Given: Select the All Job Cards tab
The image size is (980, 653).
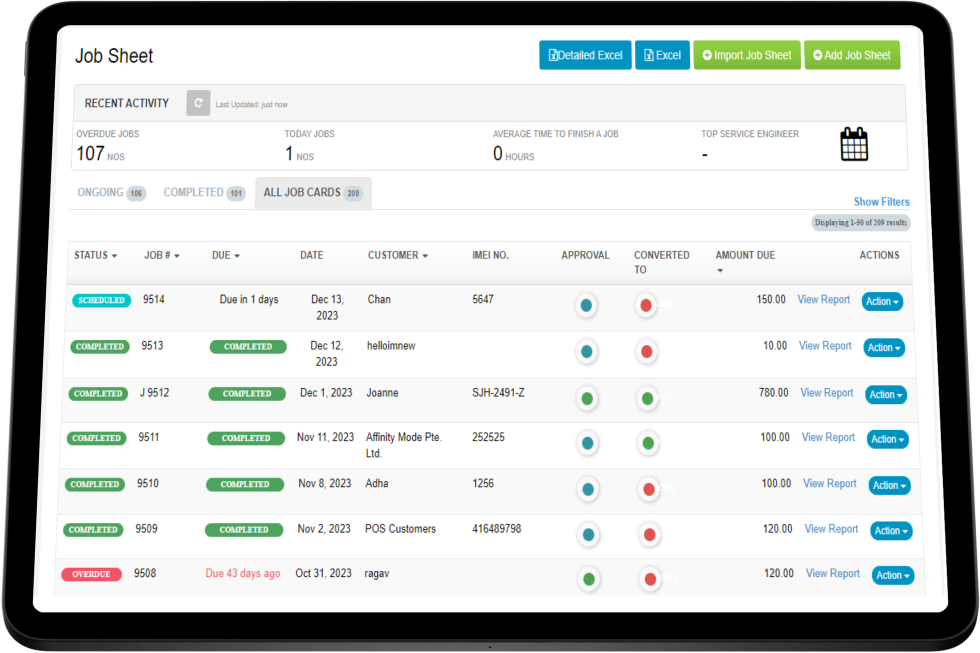Looking at the screenshot, I should 313,192.
